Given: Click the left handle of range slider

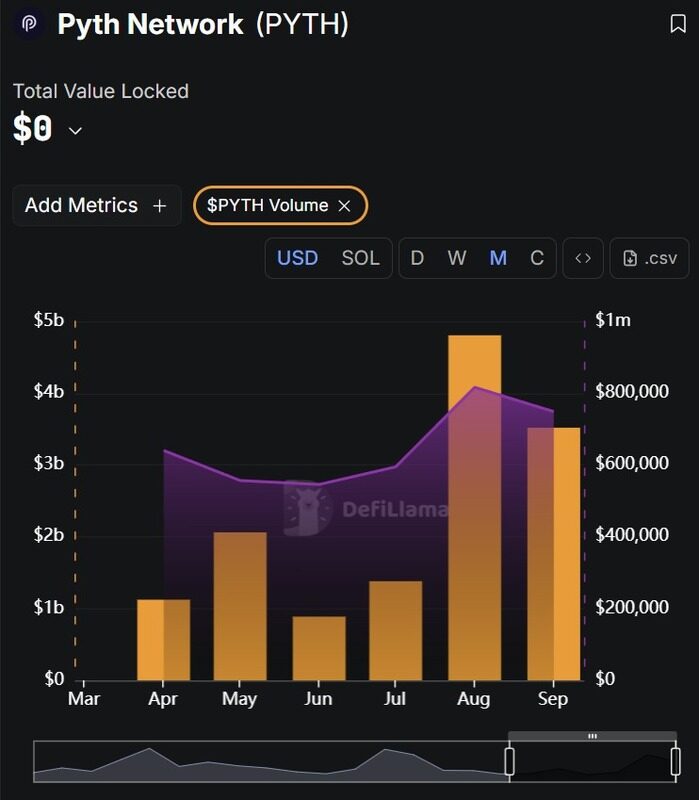Looking at the screenshot, I should (509, 762).
